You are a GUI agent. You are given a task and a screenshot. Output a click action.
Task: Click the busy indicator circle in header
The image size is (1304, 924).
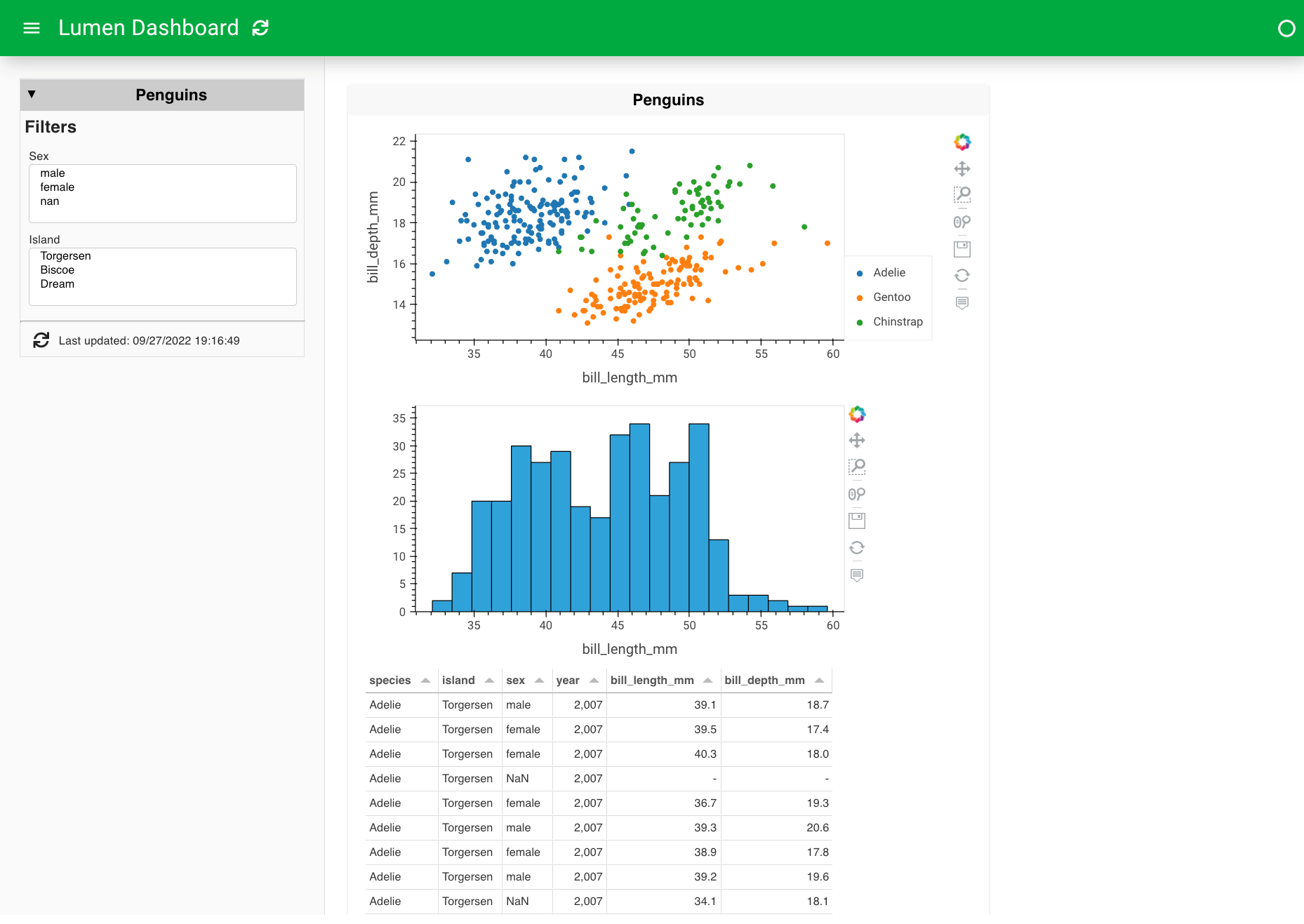(x=1286, y=28)
